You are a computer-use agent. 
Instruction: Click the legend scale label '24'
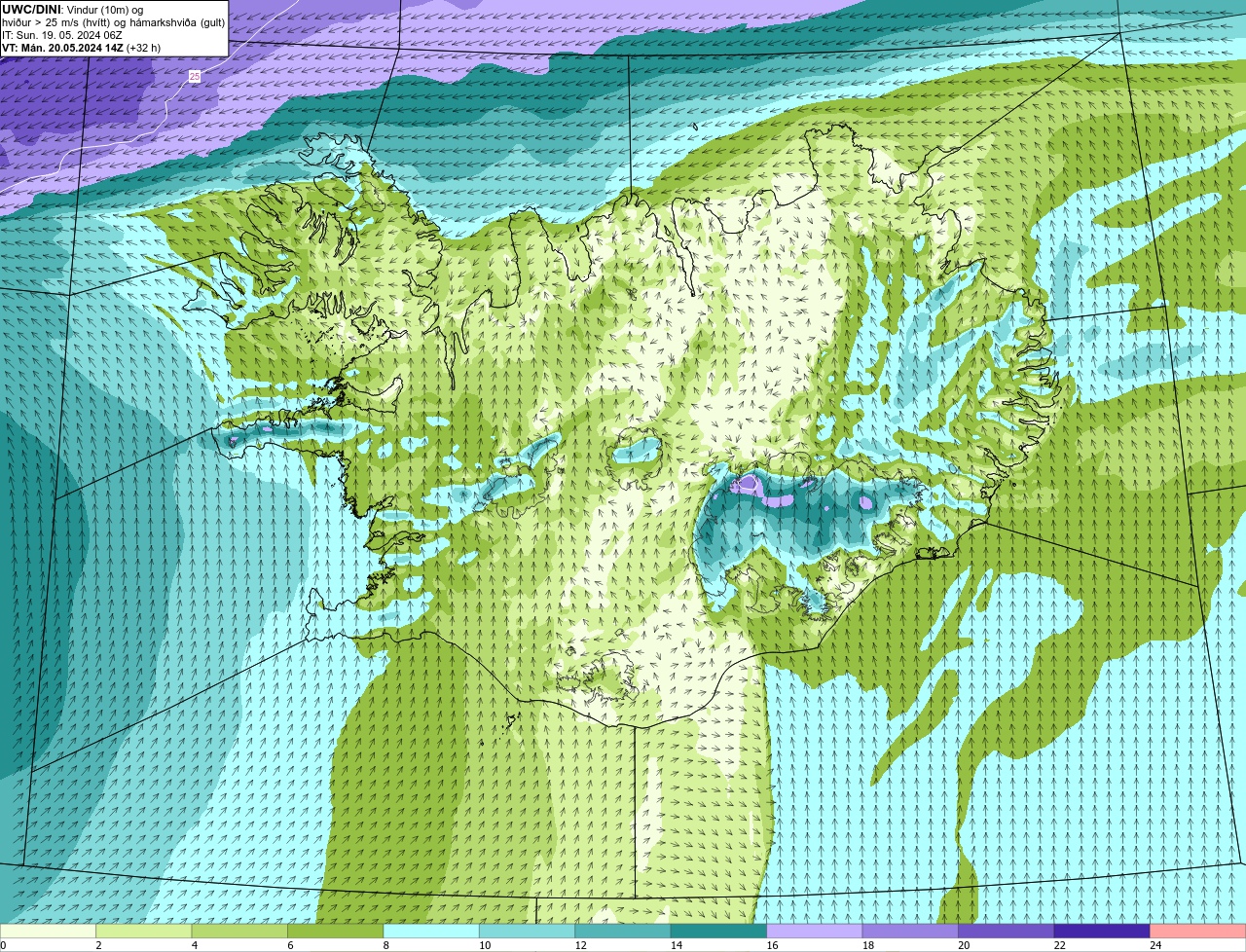pyautogui.click(x=1155, y=945)
